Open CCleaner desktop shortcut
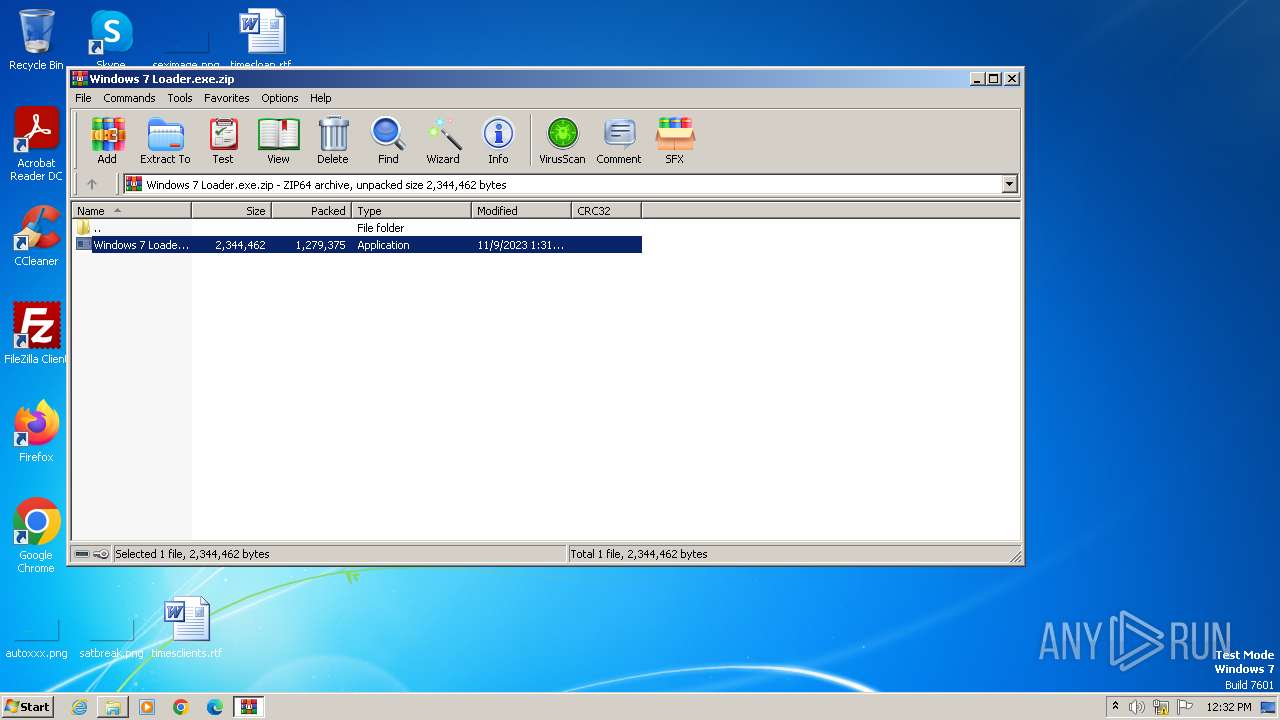 [x=36, y=236]
